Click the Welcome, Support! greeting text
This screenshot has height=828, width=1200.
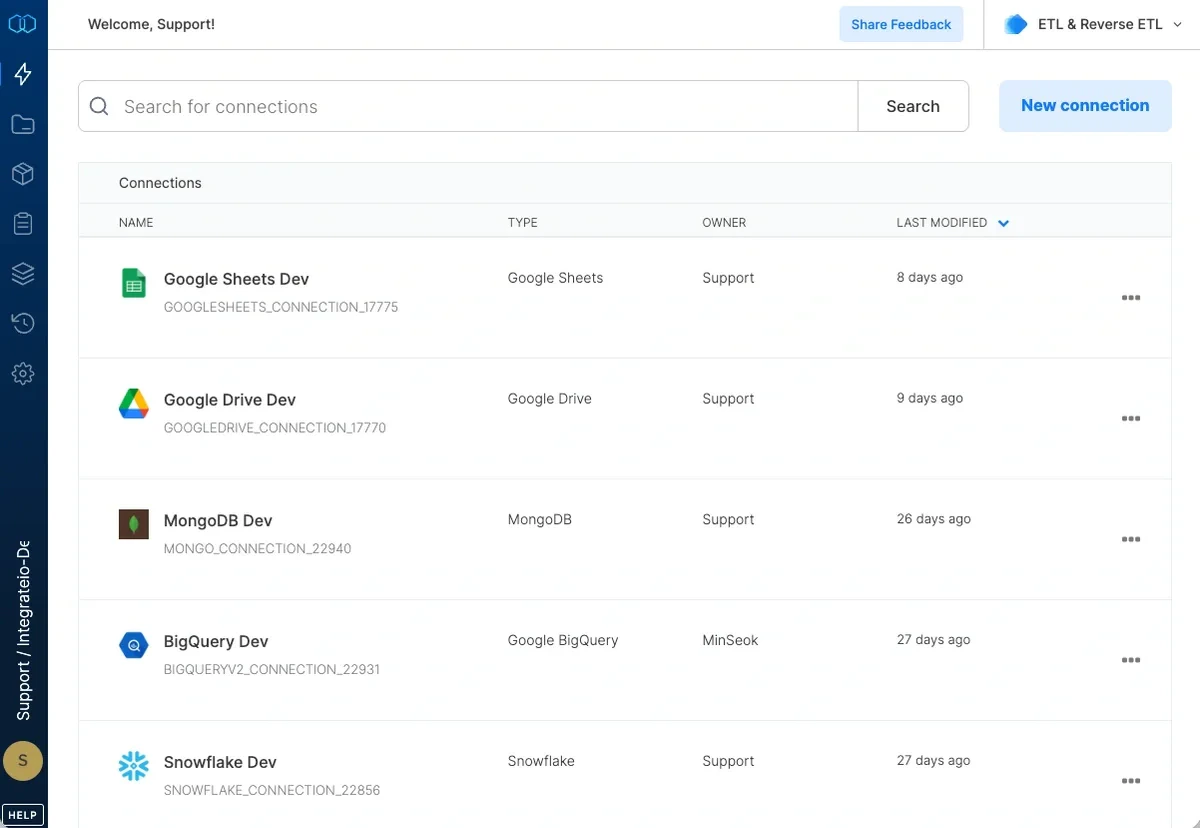pos(151,24)
